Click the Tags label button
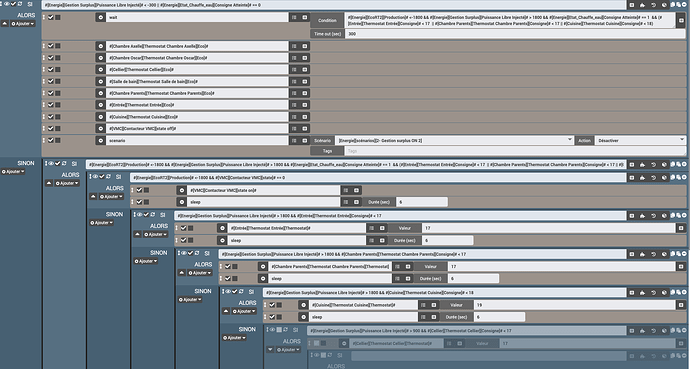The height and width of the screenshot is (369, 690). (327, 151)
